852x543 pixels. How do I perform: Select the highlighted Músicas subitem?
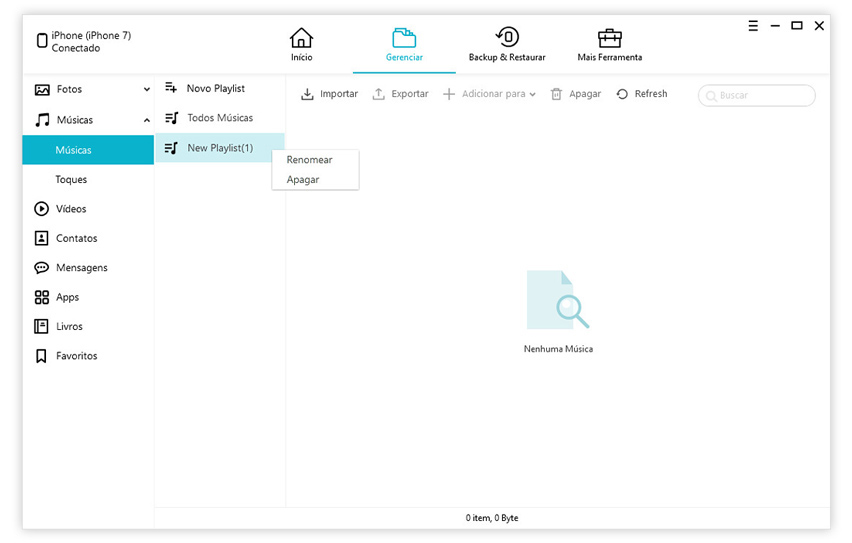click(88, 150)
